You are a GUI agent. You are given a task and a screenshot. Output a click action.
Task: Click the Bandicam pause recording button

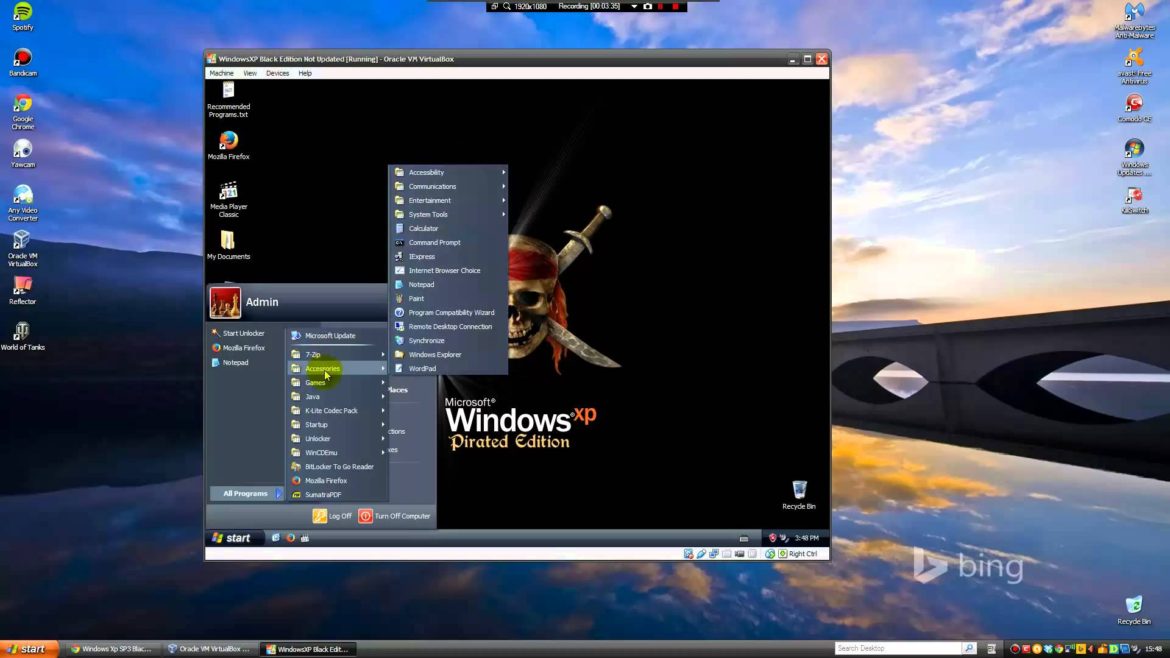click(x=661, y=6)
